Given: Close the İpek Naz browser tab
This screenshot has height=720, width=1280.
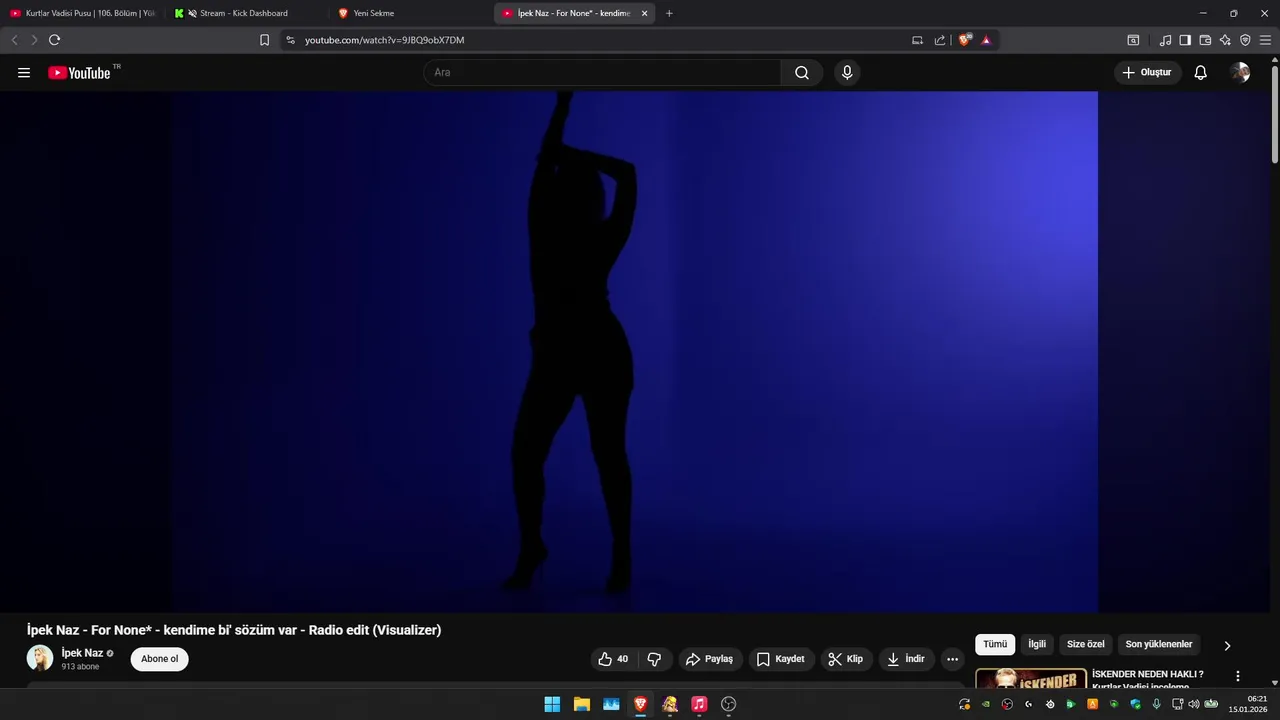Looking at the screenshot, I should 644,13.
